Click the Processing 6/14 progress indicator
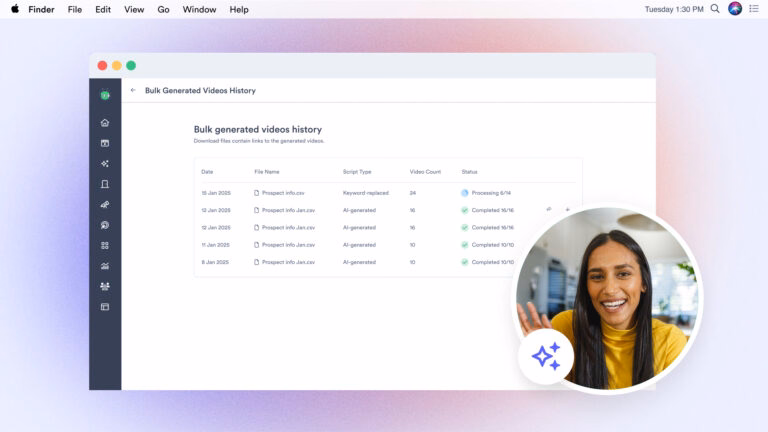This screenshot has width=768, height=432. pyautogui.click(x=486, y=192)
